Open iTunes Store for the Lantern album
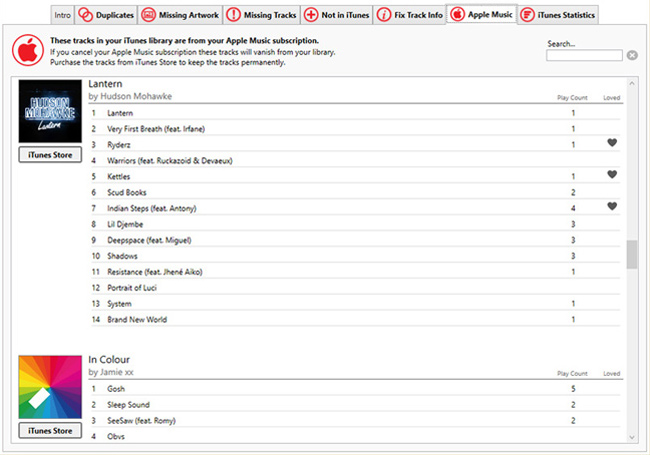Viewport: 650px width, 455px height. (50, 155)
